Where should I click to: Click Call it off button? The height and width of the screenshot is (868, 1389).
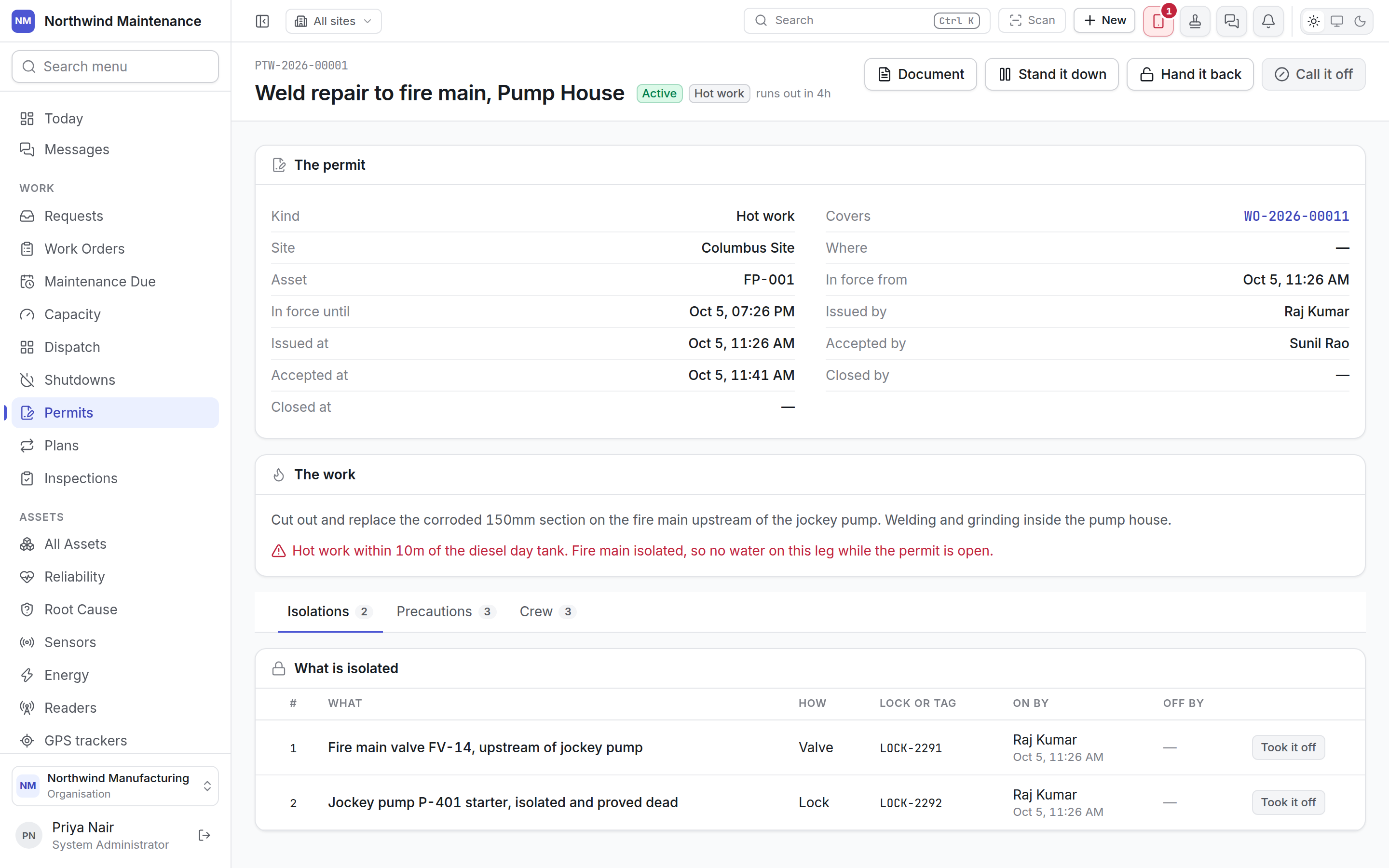(x=1313, y=74)
